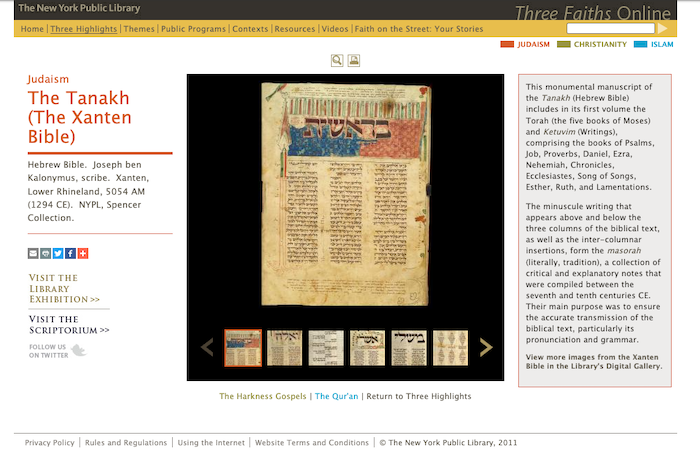Open Website Terms and Conditions link
The image size is (700, 464).
312,443
